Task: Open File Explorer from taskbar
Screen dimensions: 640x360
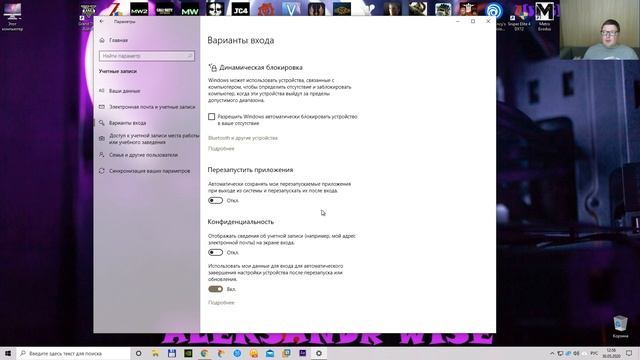Action: click(x=155, y=353)
